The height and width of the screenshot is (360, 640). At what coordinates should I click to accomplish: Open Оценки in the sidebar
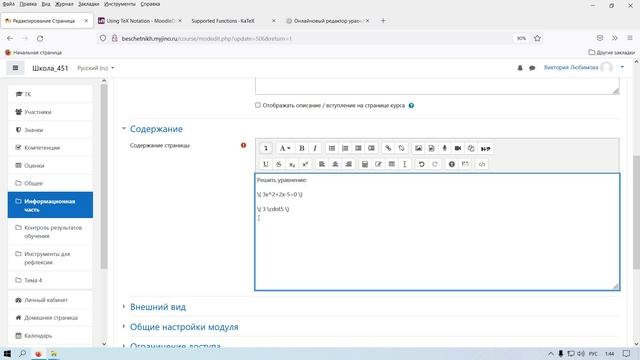[50, 165]
